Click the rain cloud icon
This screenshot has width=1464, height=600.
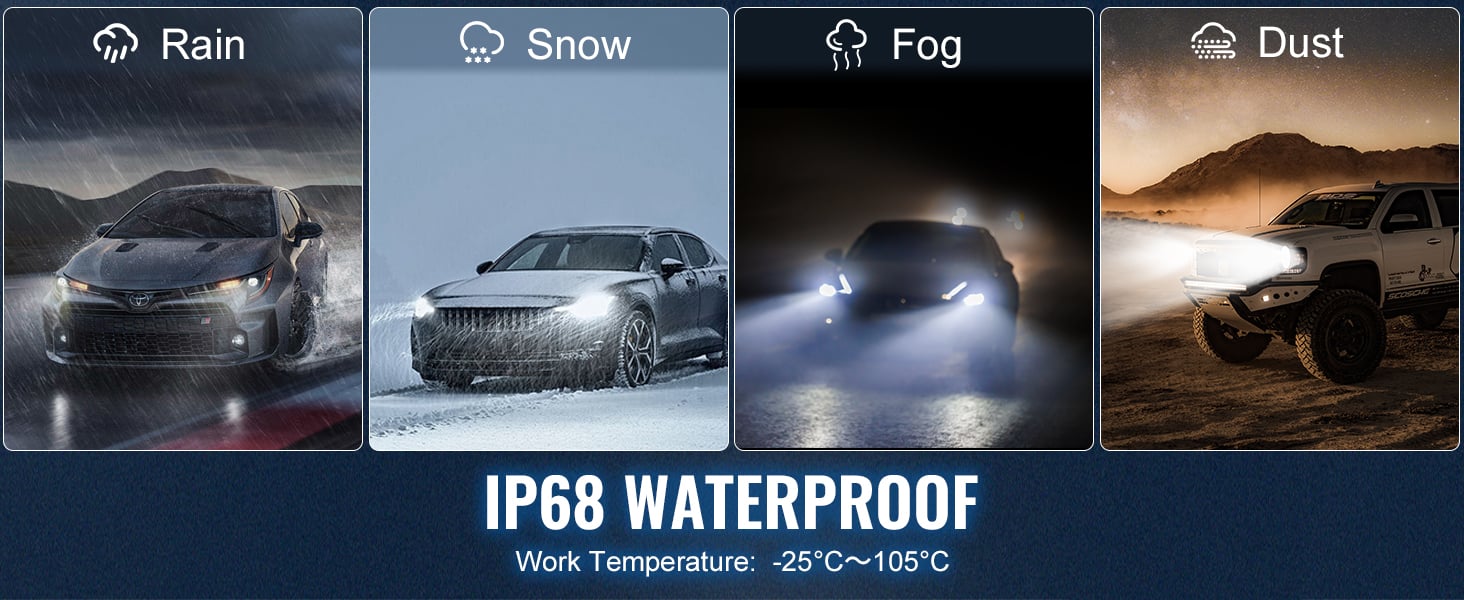click(x=115, y=45)
